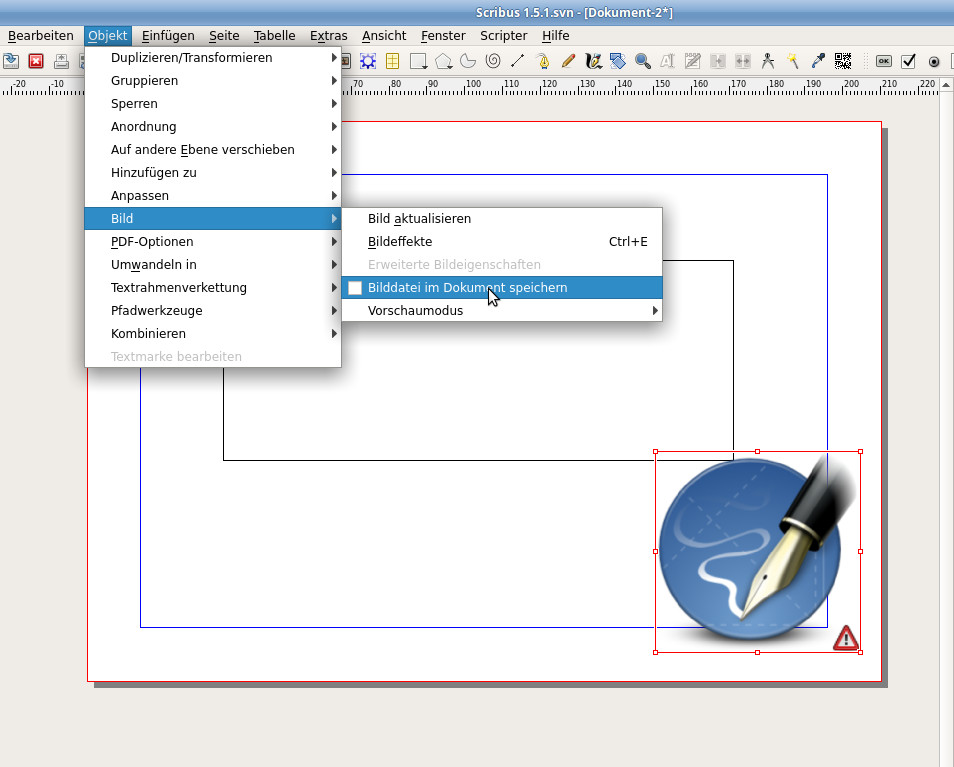Viewport: 954px width, 767px height.
Task: Click the warning triangle on image frame
Action: click(845, 639)
